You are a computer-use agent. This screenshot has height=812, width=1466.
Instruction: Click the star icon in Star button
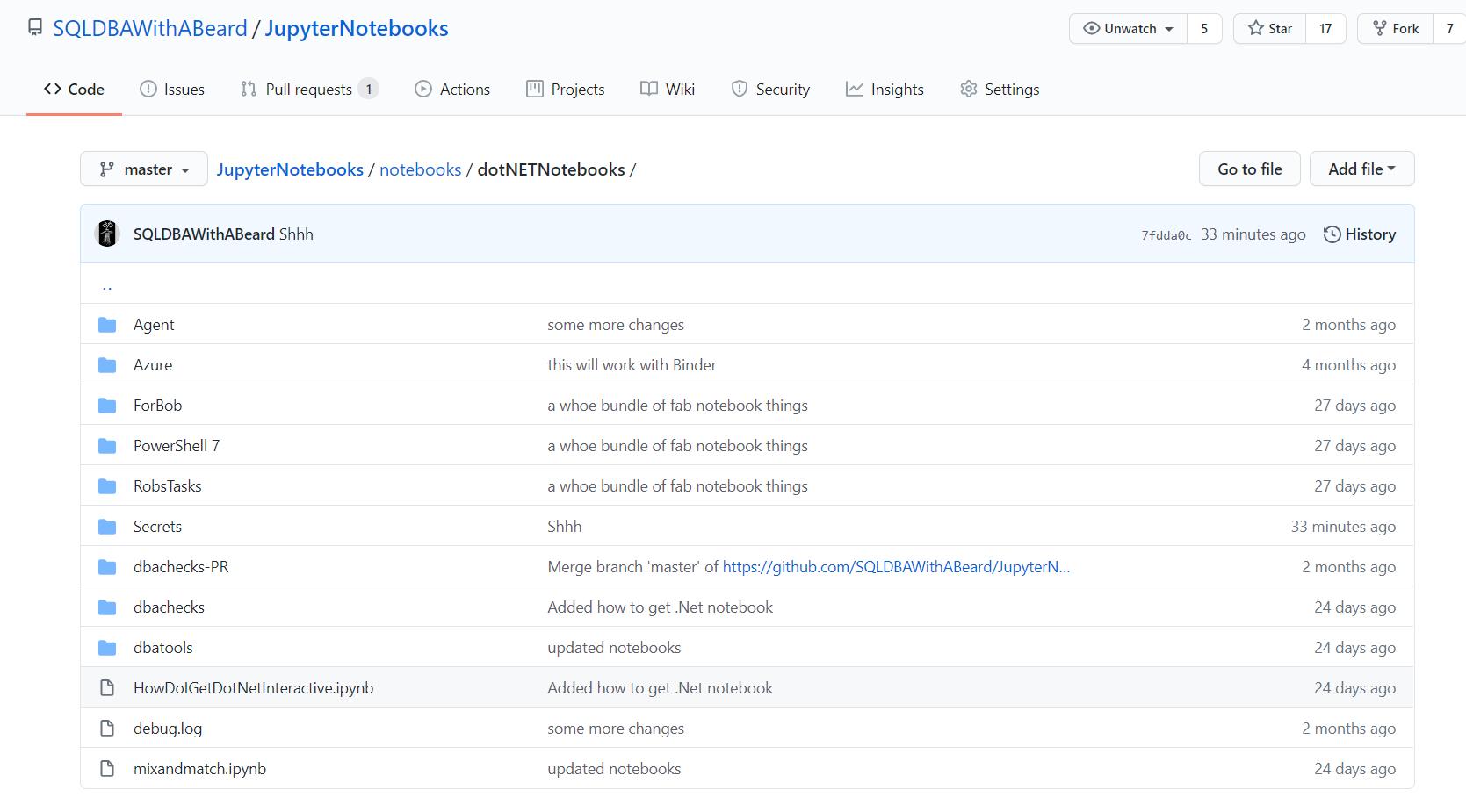(x=1256, y=28)
